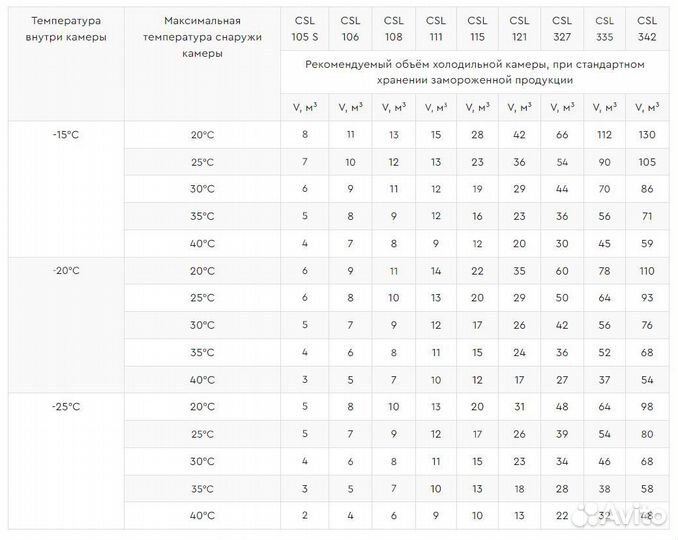Select the 'Максимальная температура снаружи камеры' header
The image size is (678, 540).
pos(202,37)
